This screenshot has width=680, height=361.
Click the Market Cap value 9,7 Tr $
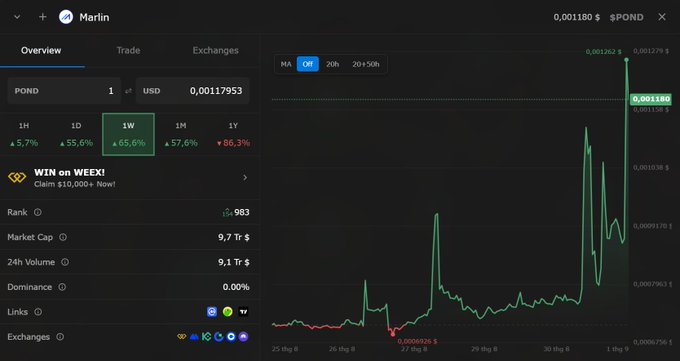coord(234,237)
